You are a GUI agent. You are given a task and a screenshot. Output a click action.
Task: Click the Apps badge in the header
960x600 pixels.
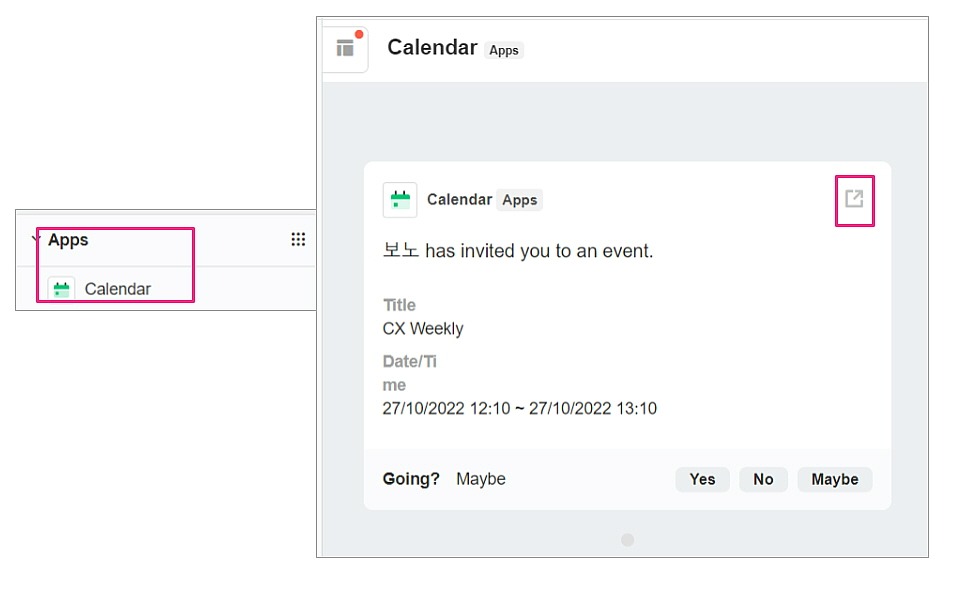503,50
